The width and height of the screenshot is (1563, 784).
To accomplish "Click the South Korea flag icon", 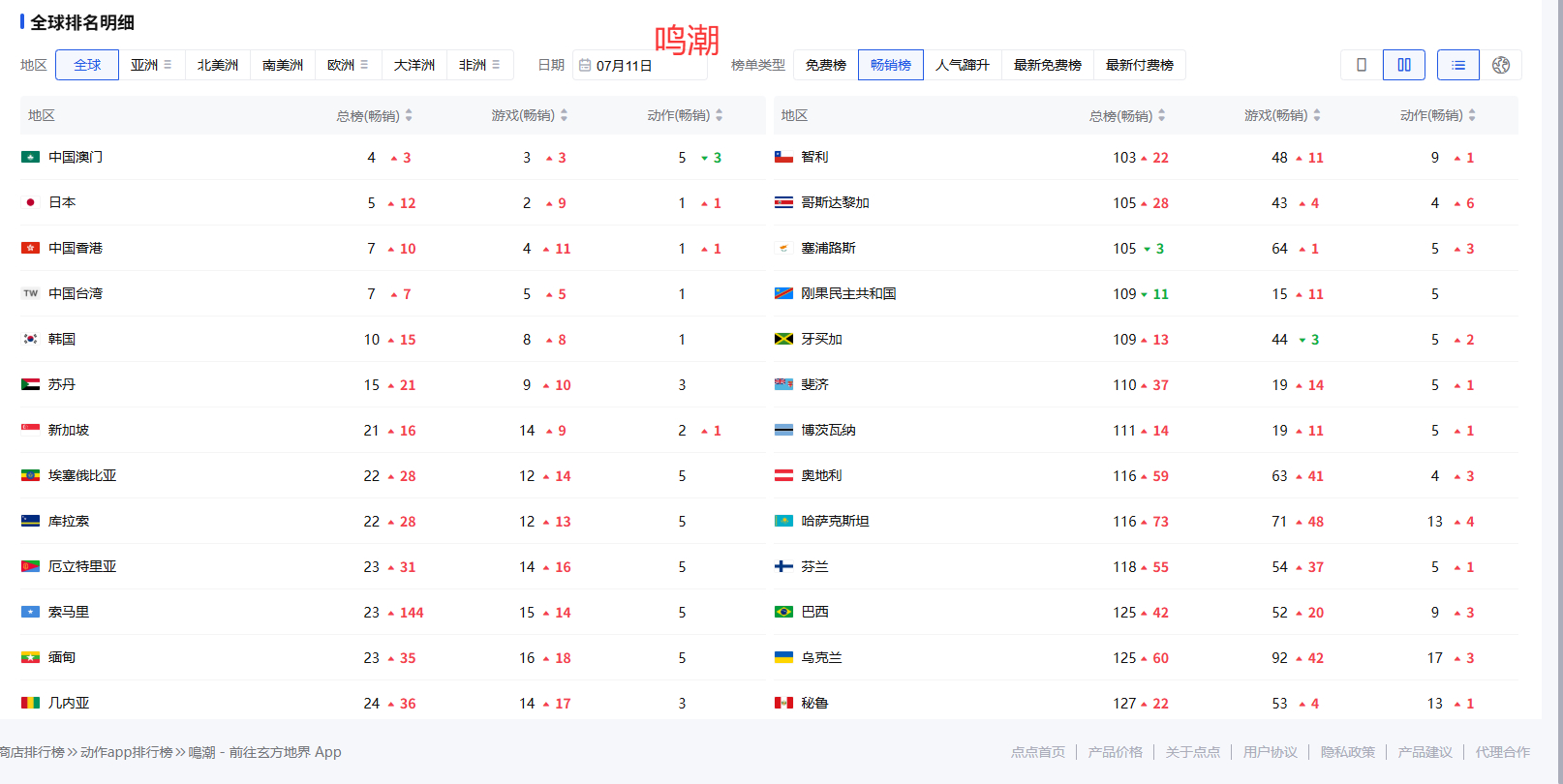I will coord(30,339).
